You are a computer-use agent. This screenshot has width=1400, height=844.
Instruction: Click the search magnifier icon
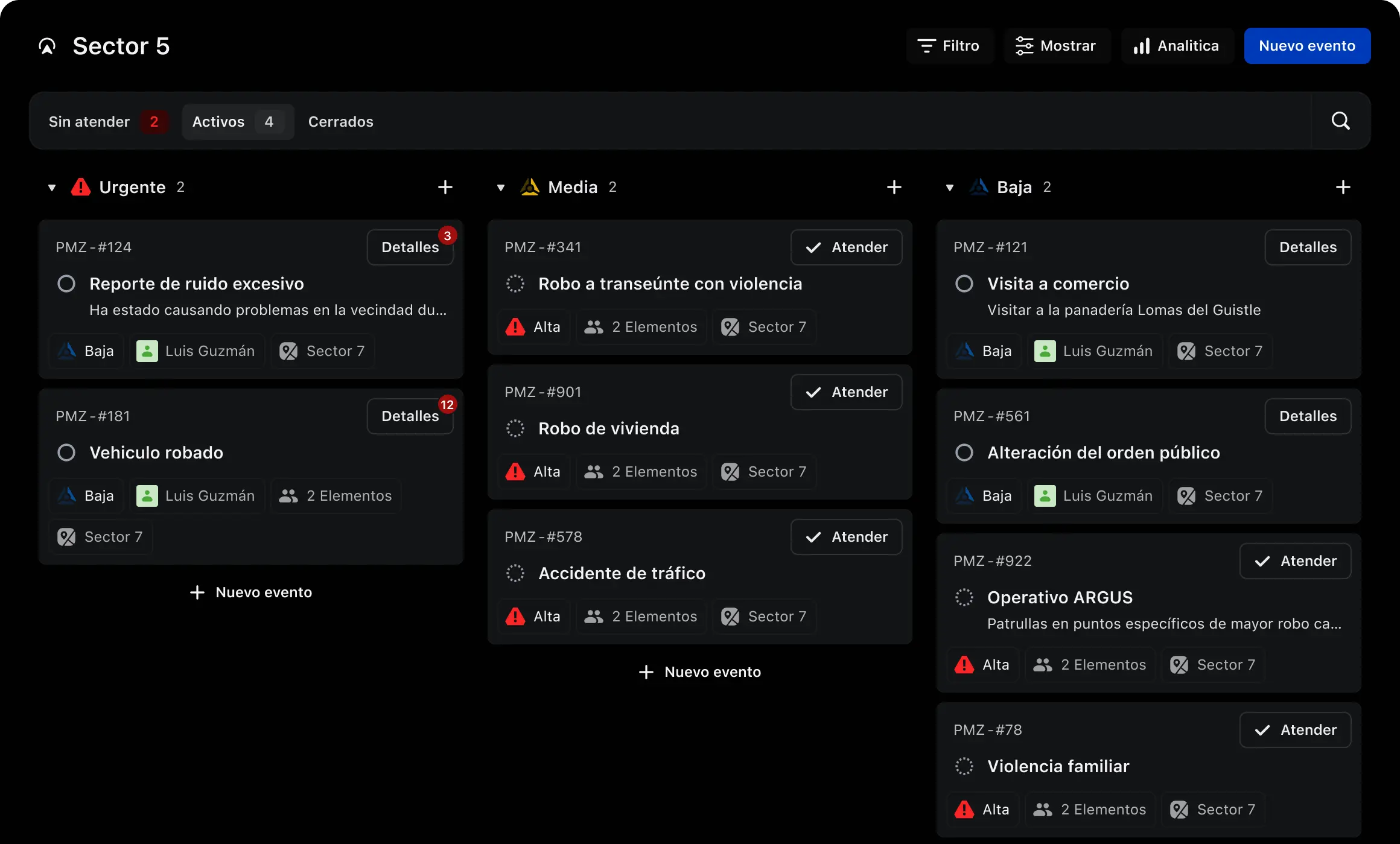point(1340,121)
